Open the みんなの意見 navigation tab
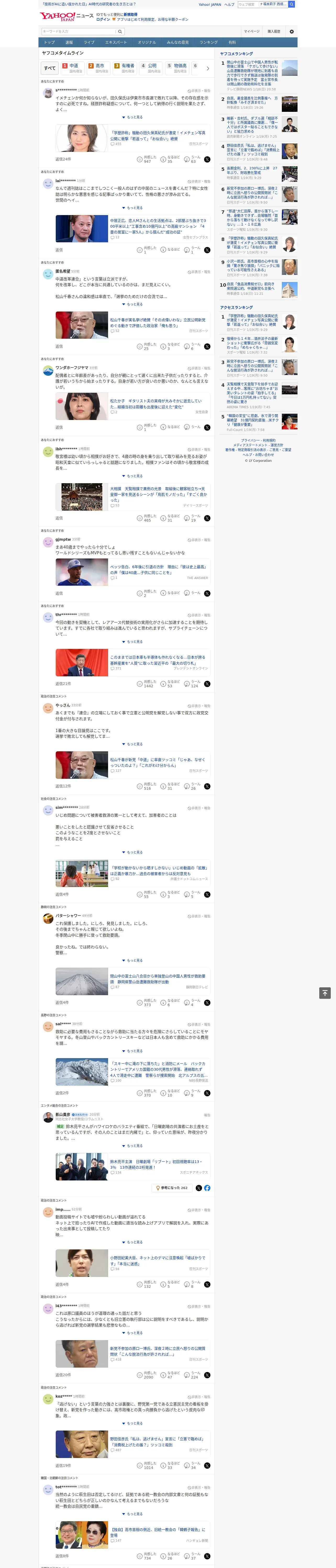Screen dimensions: 336x1568 (177, 43)
